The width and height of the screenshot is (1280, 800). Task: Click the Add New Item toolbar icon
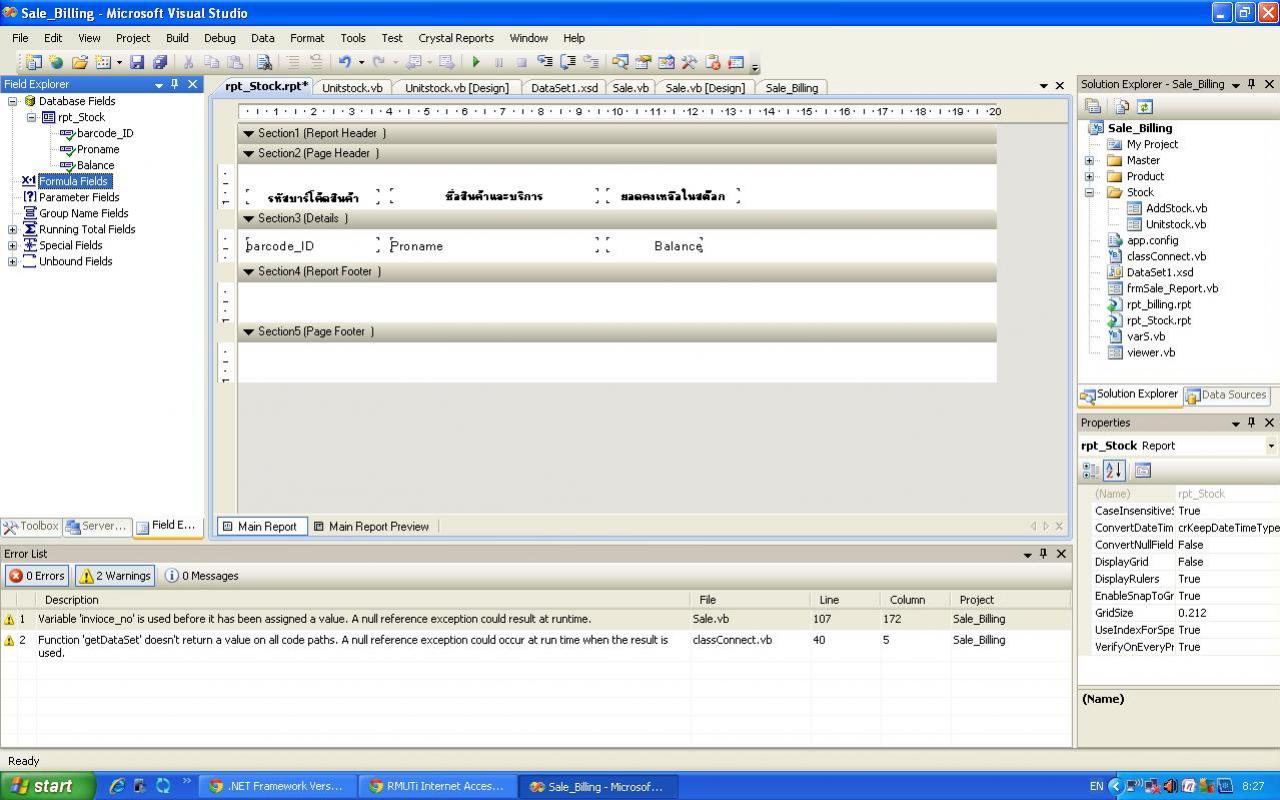click(103, 62)
